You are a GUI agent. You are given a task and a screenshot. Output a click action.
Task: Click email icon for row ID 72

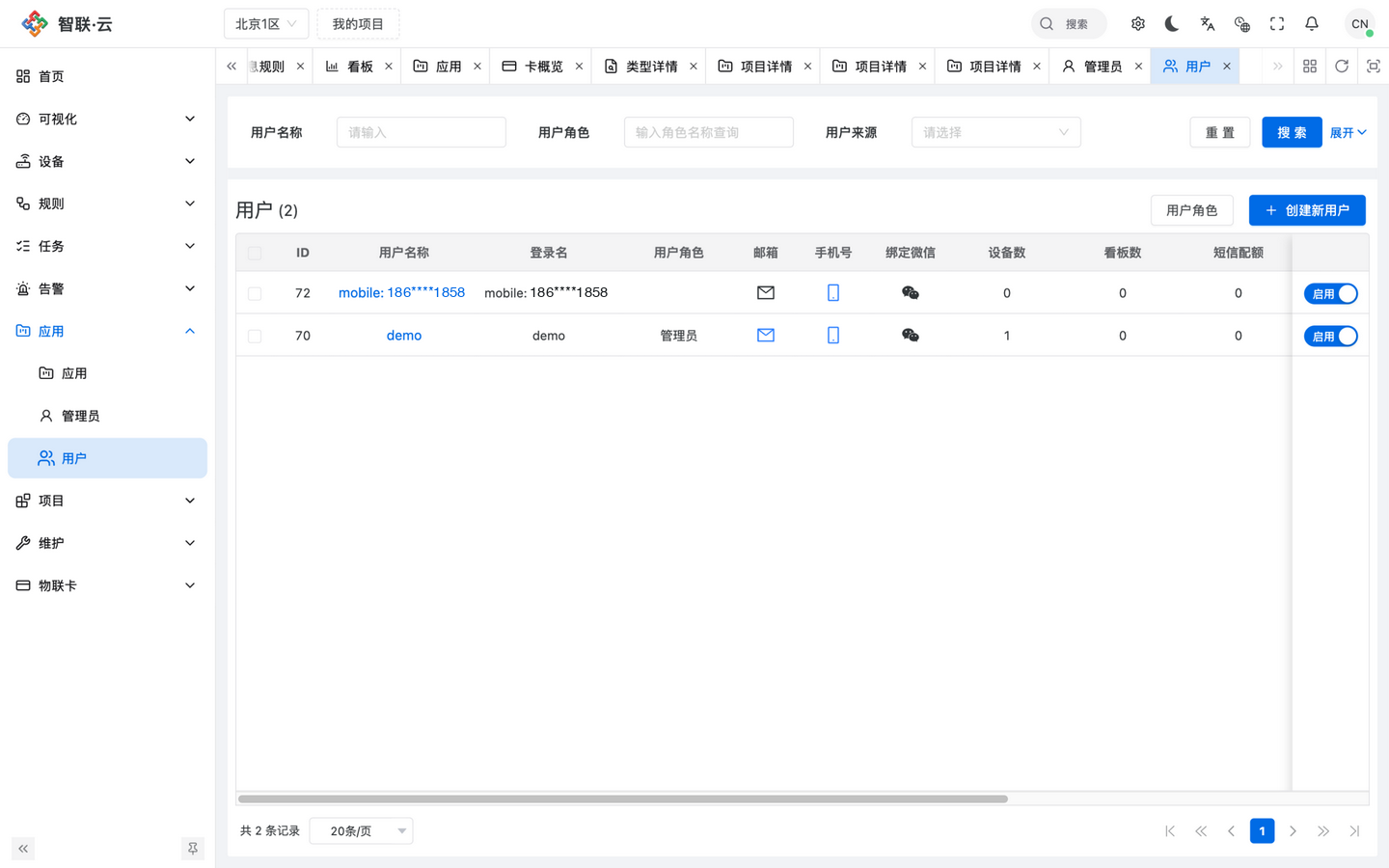coord(766,293)
